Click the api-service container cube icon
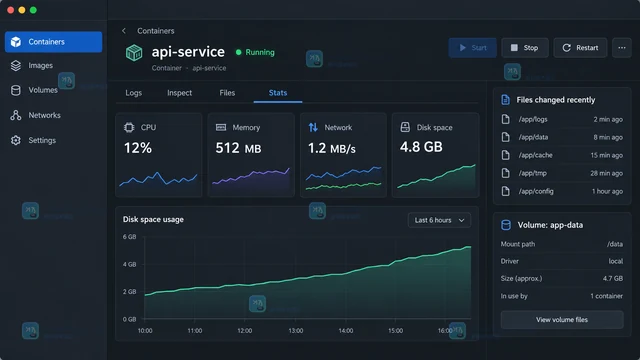The height and width of the screenshot is (360, 640). coord(134,53)
